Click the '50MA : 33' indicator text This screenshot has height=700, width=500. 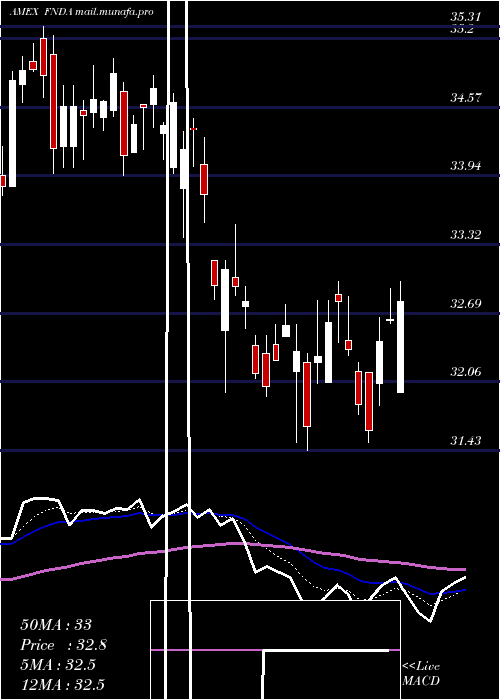pos(56,625)
